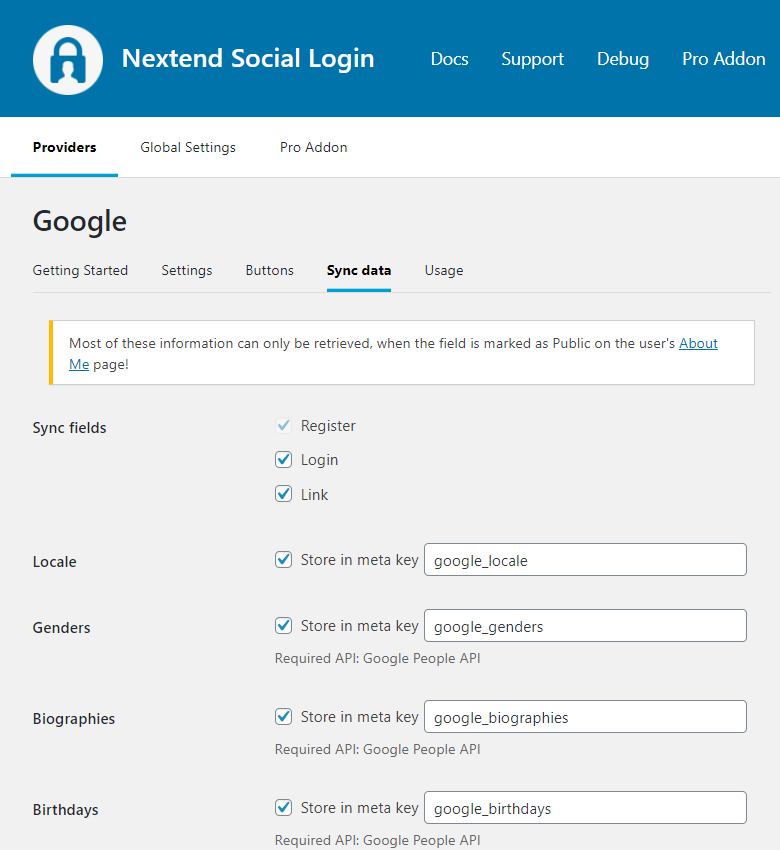
Task: Toggle the Link sync field checkbox
Action: (284, 494)
